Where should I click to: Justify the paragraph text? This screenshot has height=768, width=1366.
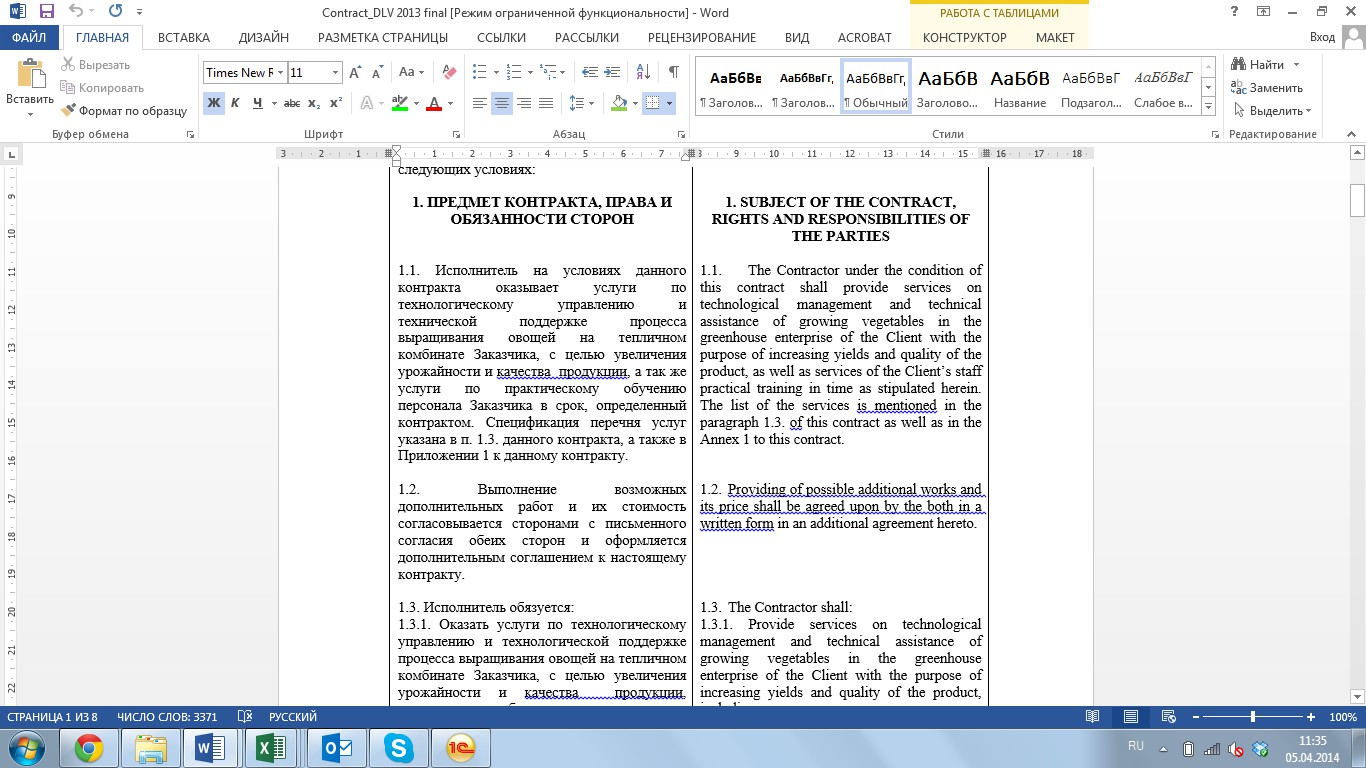pos(546,103)
